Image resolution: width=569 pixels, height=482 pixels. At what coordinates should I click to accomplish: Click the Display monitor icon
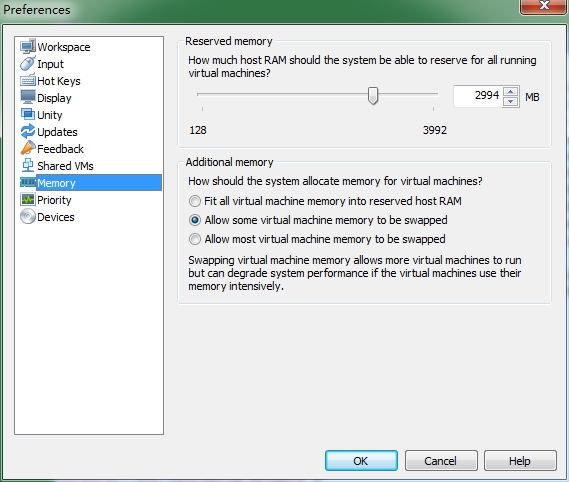(28, 97)
